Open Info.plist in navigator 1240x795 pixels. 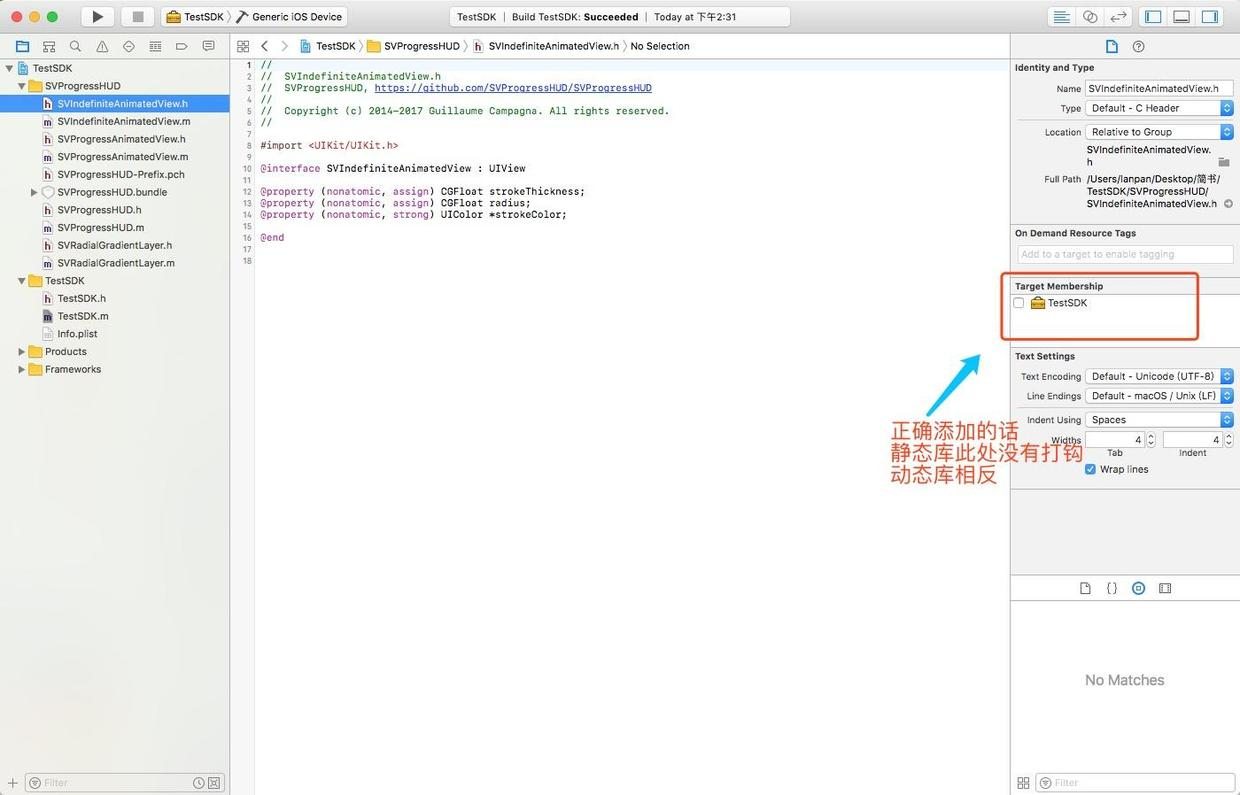[77, 334]
